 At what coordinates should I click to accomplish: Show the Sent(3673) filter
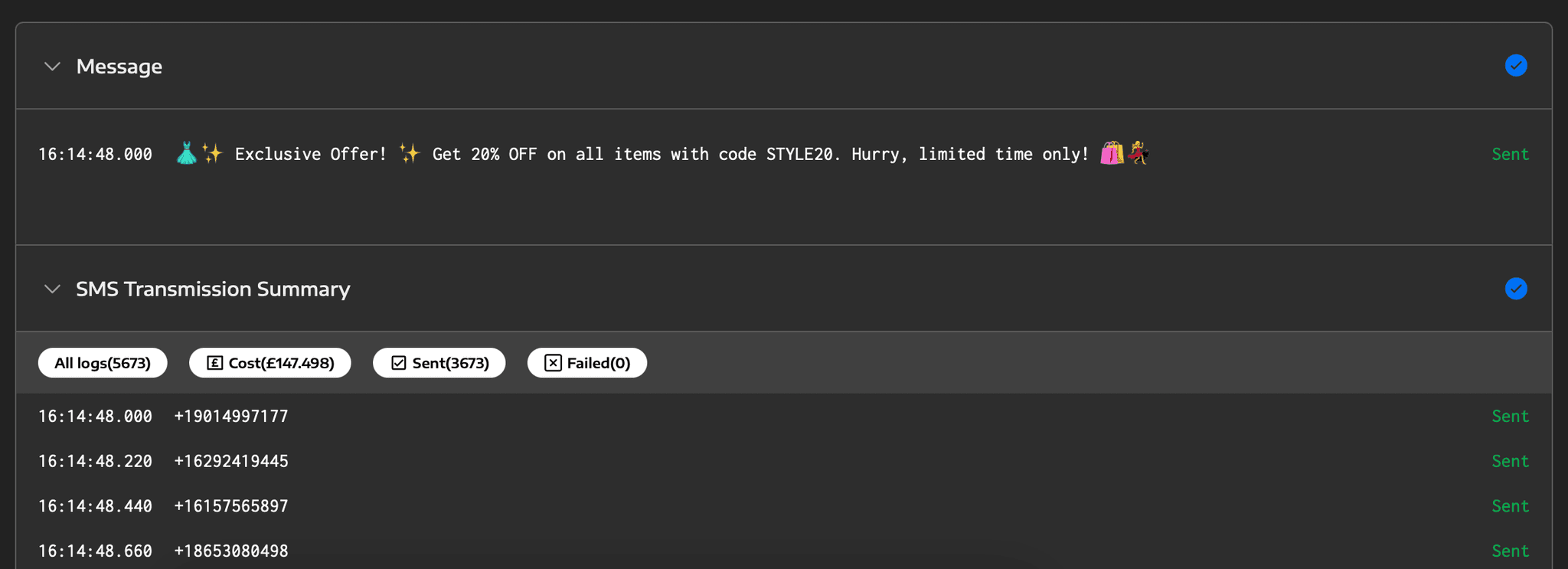tap(439, 363)
